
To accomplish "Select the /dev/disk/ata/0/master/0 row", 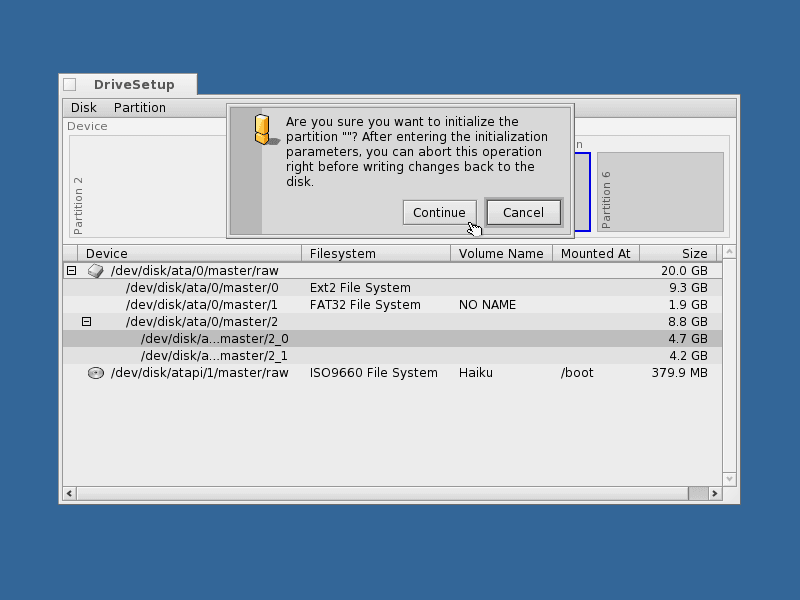I will click(x=392, y=288).
